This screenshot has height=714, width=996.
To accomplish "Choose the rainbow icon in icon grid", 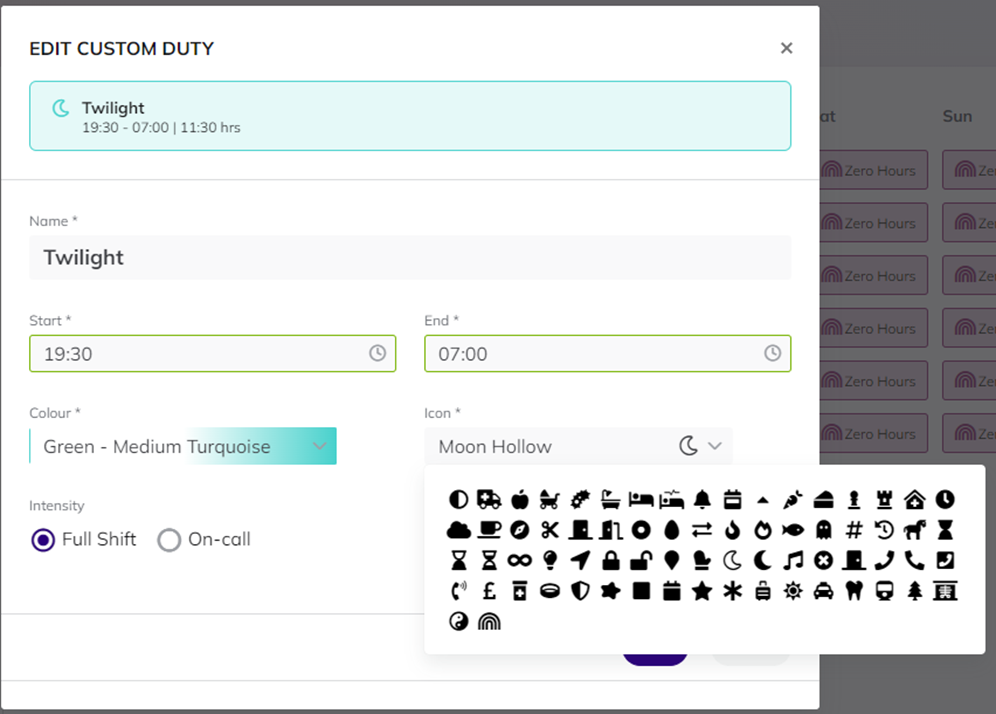I will [488, 621].
